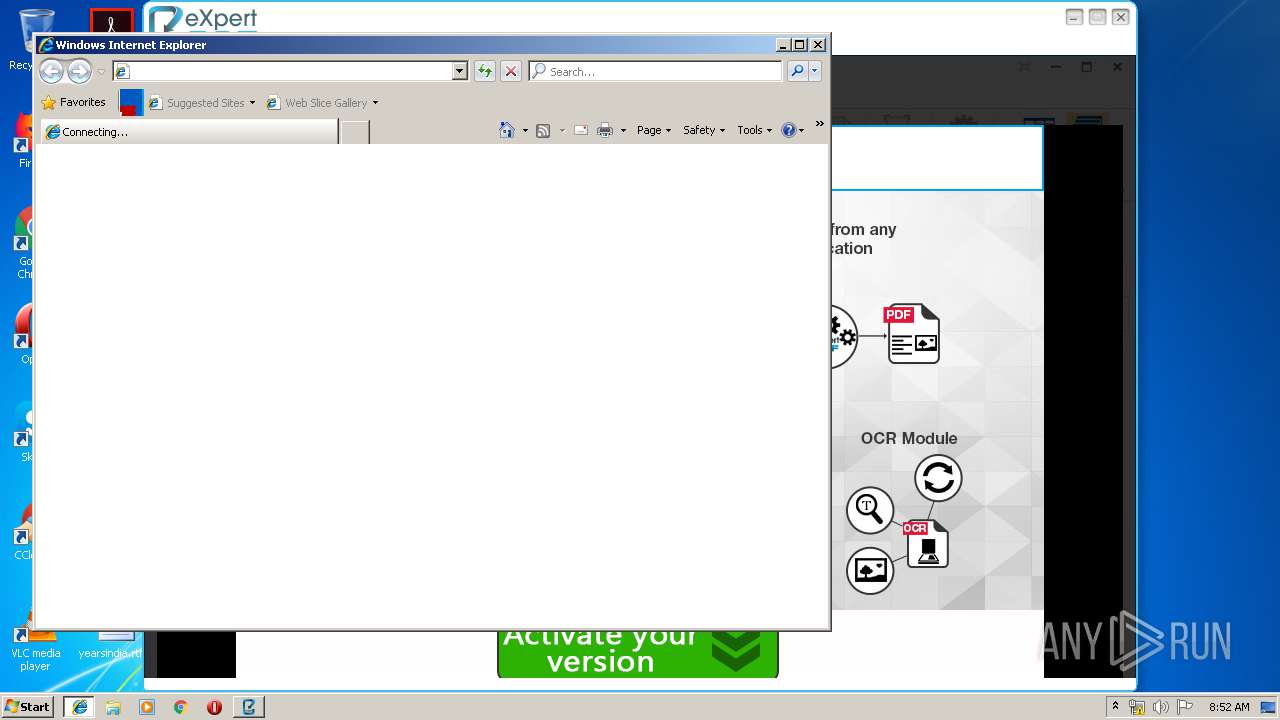Click the volume speaker tray icon

click(1160, 707)
